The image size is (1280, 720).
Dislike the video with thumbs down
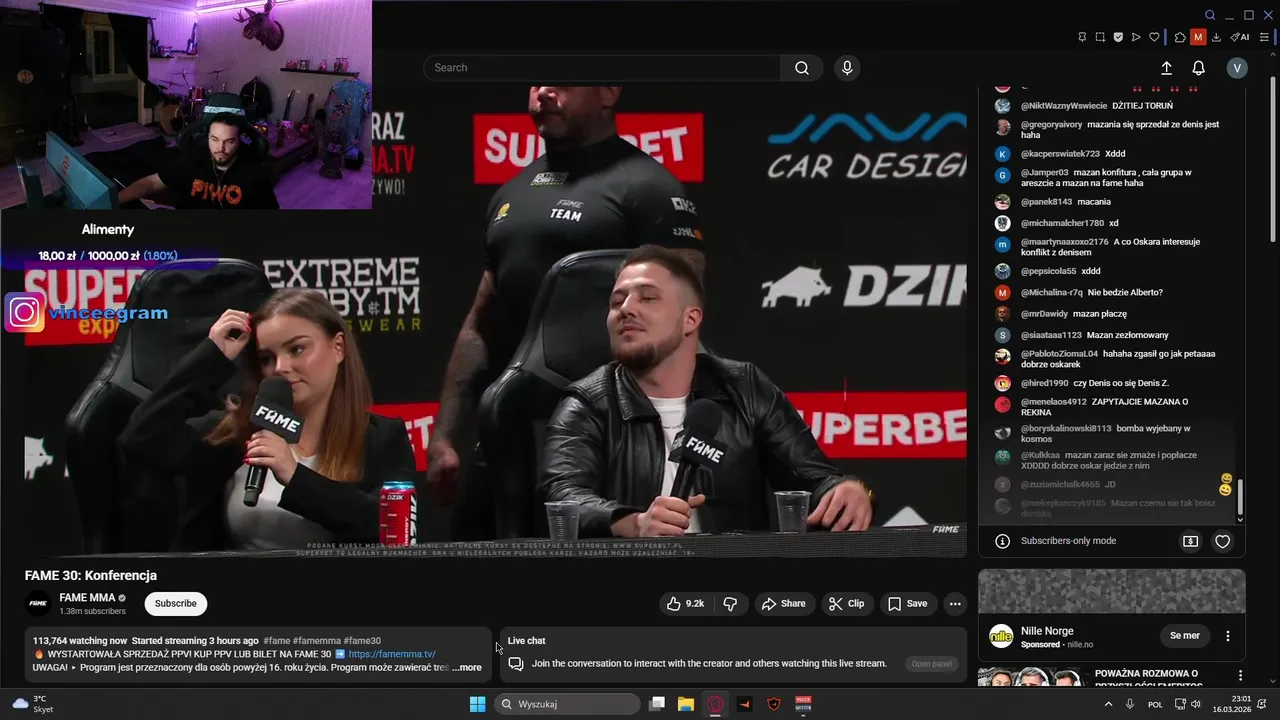point(730,604)
